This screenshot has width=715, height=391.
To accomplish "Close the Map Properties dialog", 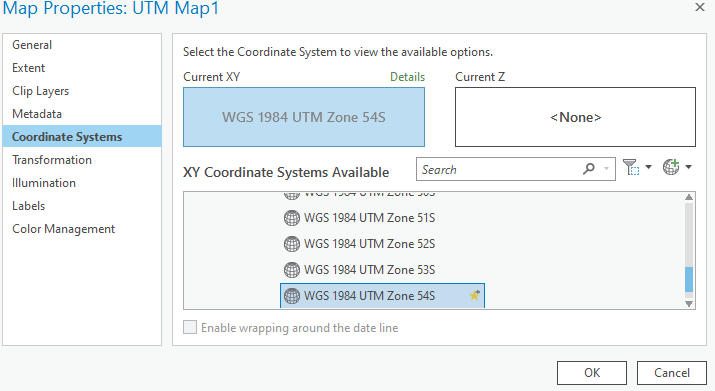I will pyautogui.click(x=700, y=7).
